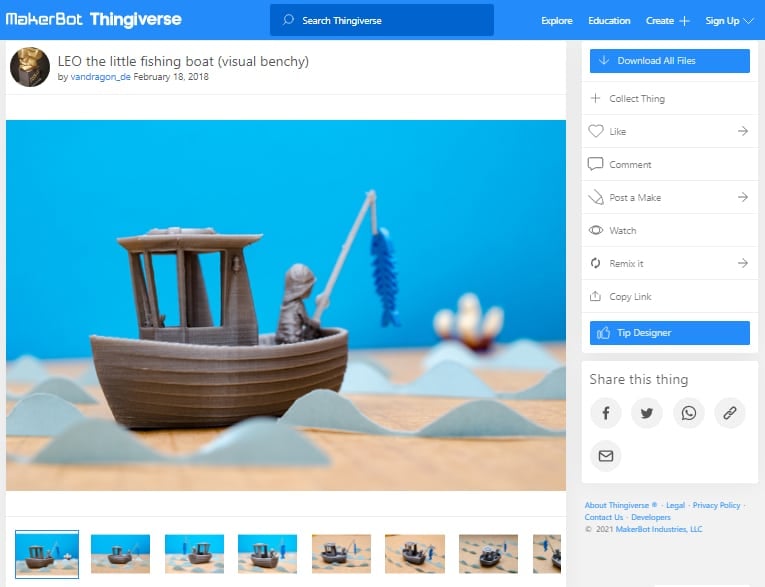Image resolution: width=765 pixels, height=587 pixels.
Task: Click the thumbs-up icon on Tip Designer
Action: [x=604, y=333]
